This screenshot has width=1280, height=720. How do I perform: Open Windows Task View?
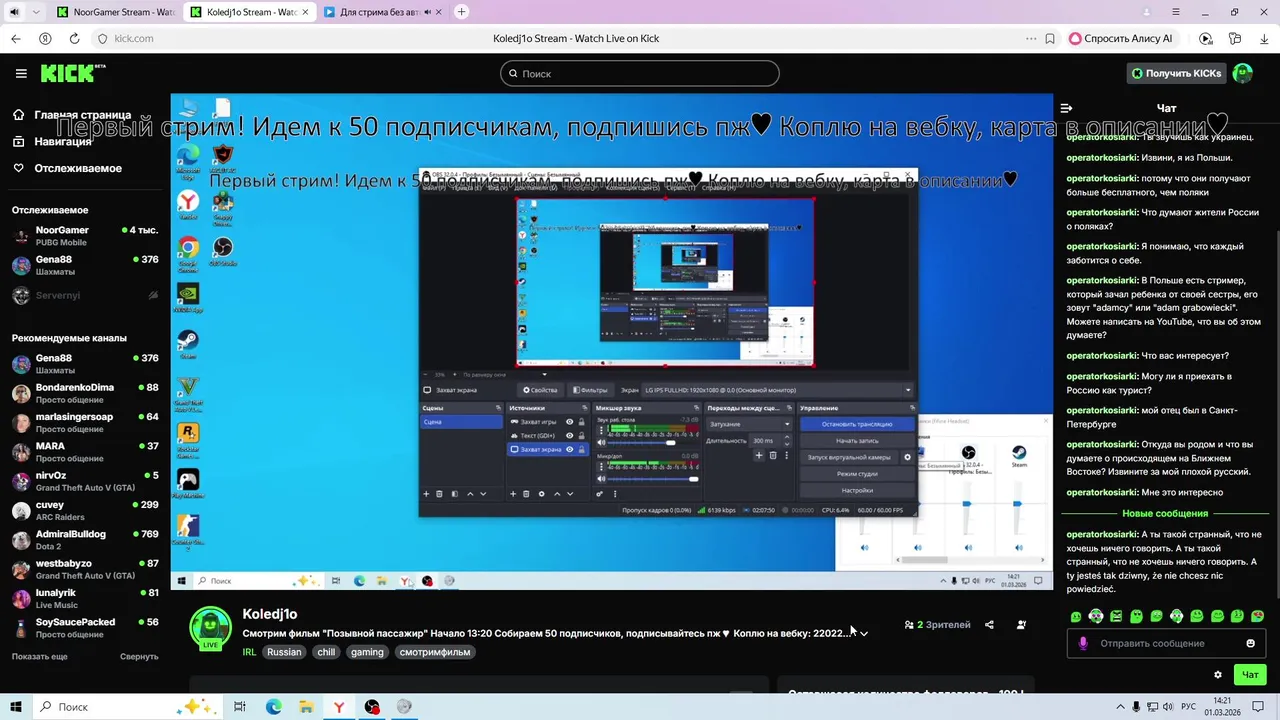coord(240,706)
